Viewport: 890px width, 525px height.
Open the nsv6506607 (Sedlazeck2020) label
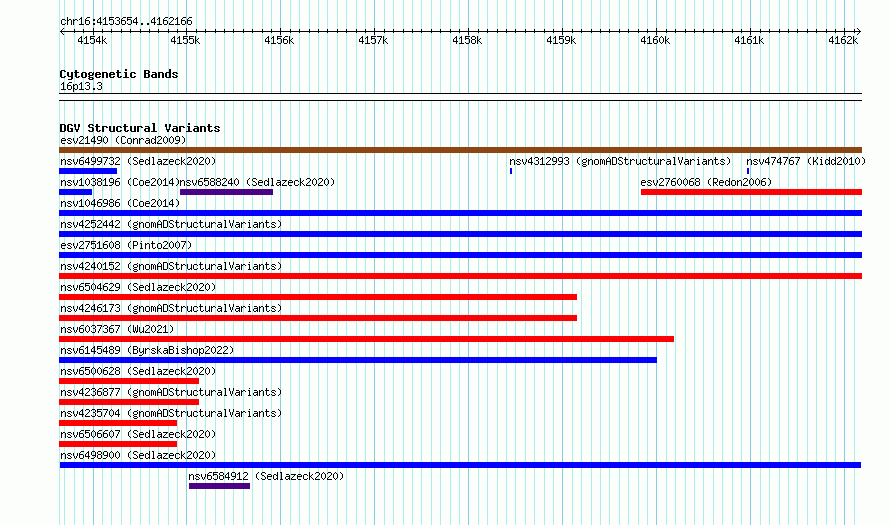point(138,434)
